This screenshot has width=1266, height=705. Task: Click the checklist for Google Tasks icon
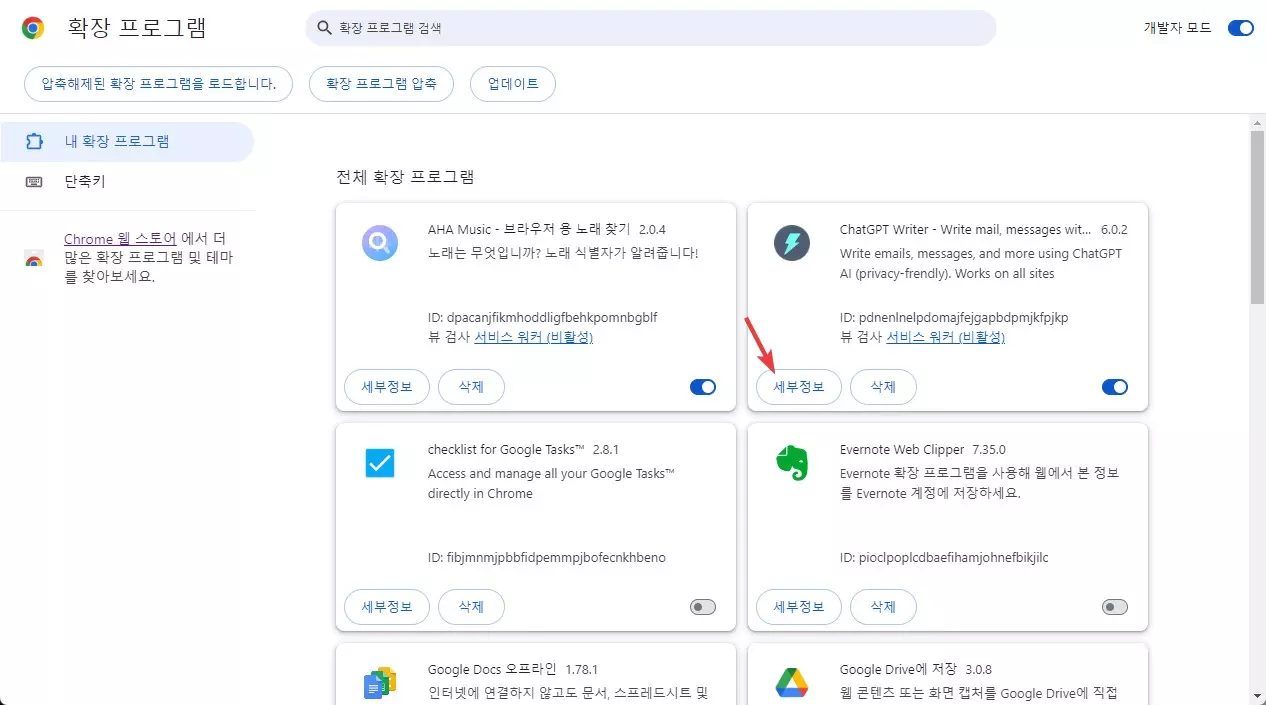[380, 463]
